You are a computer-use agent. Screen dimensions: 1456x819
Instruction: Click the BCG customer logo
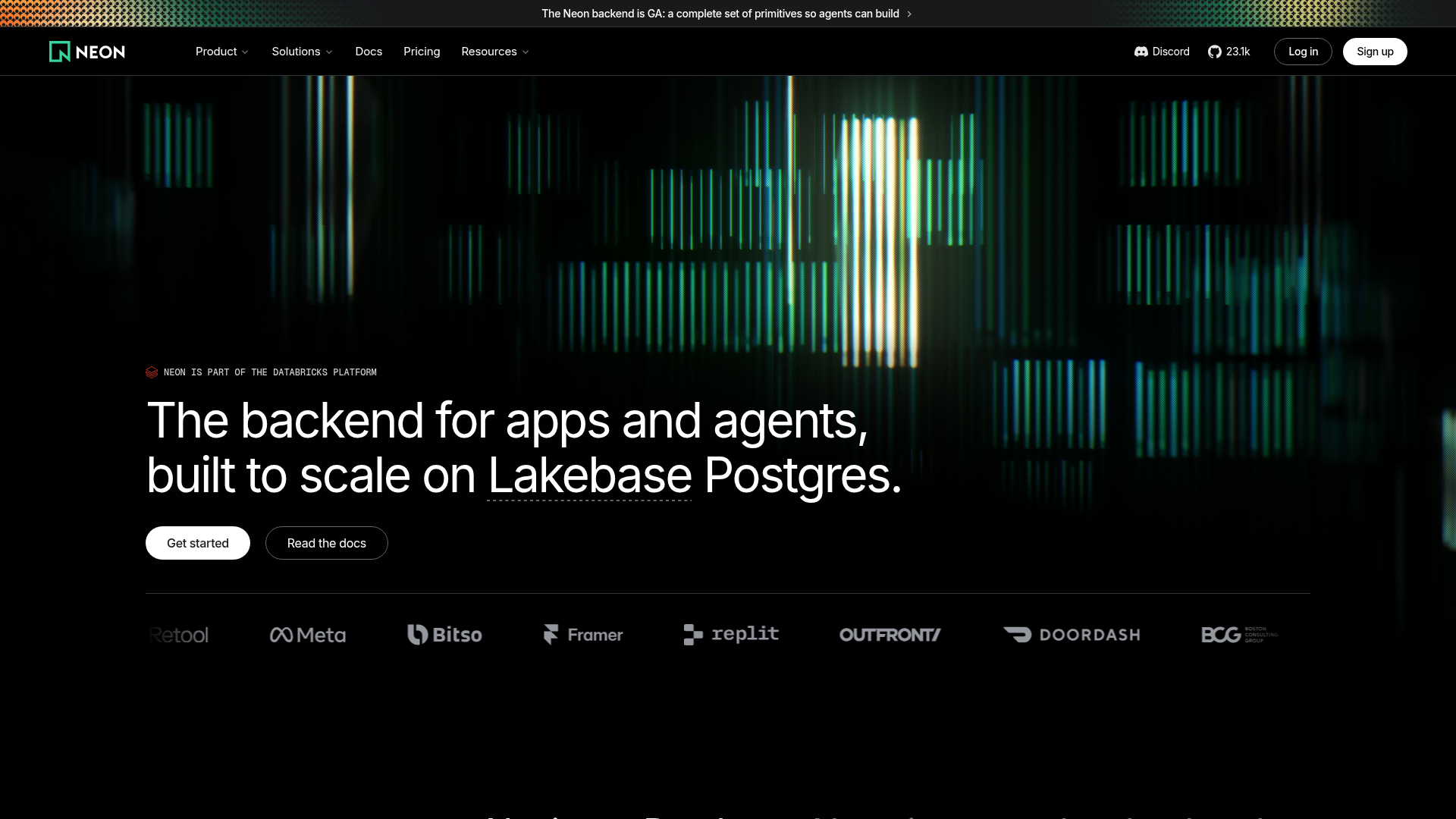pos(1240,635)
